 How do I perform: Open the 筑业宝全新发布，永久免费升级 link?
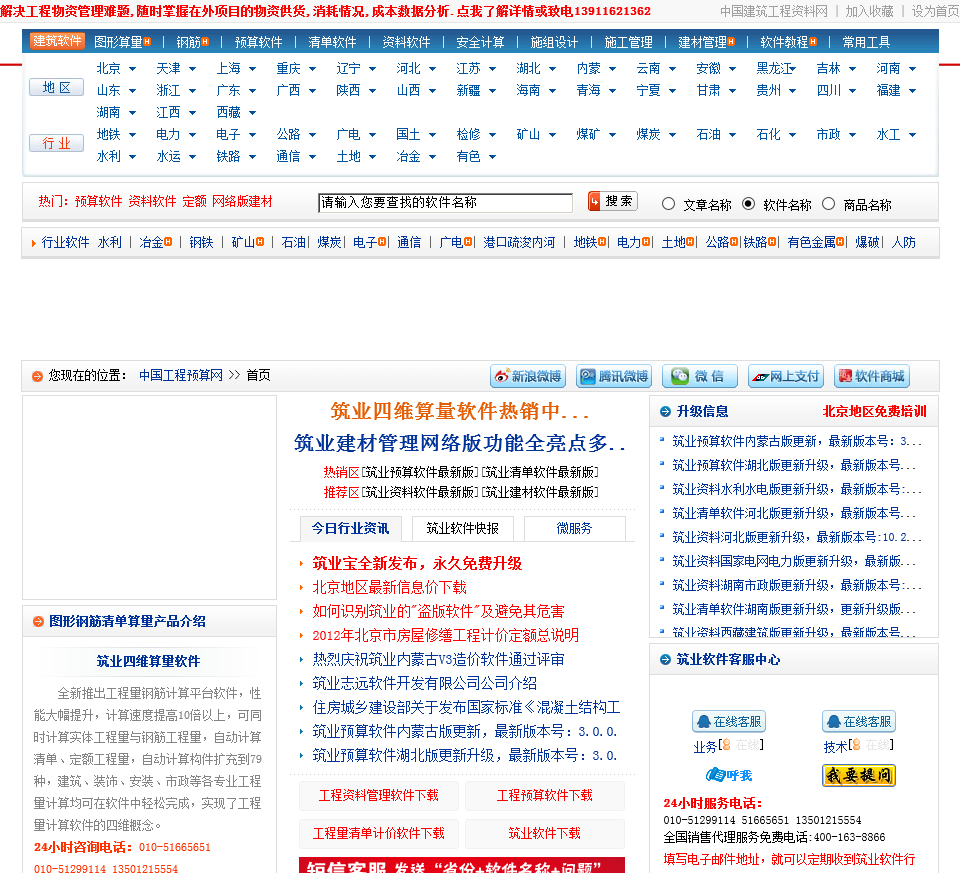(x=417, y=563)
